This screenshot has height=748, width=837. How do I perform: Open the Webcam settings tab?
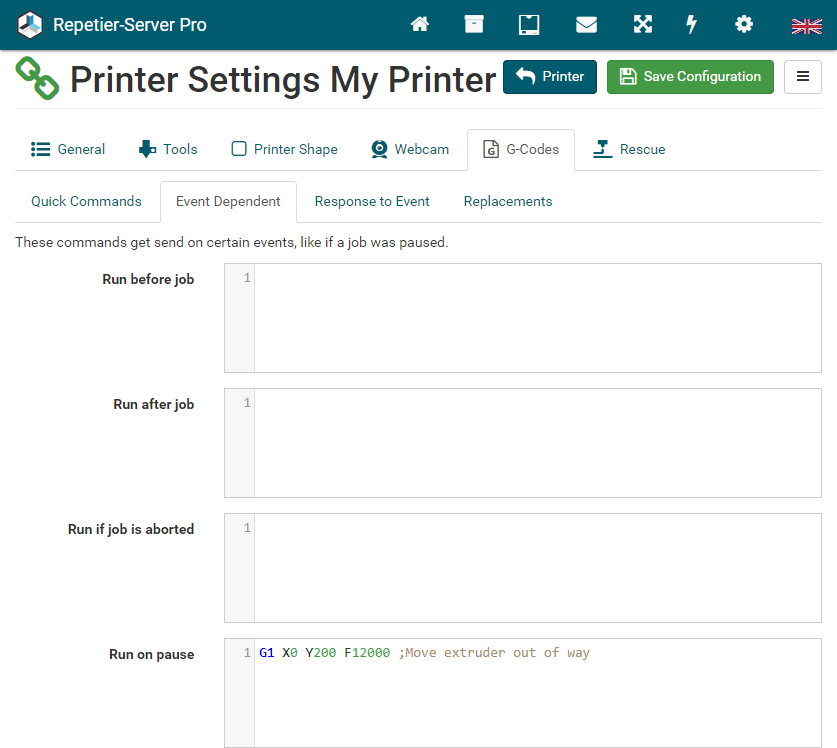410,149
